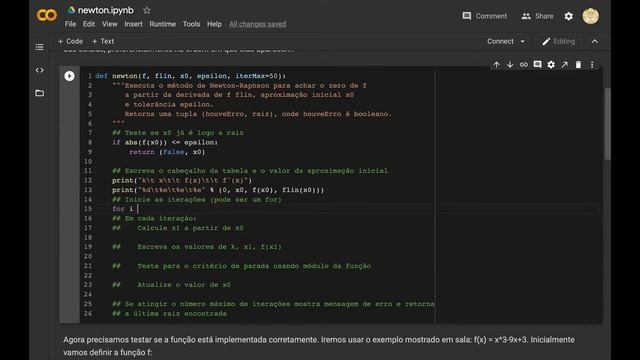Run the newton function code cell
The image size is (640, 360).
click(x=69, y=76)
